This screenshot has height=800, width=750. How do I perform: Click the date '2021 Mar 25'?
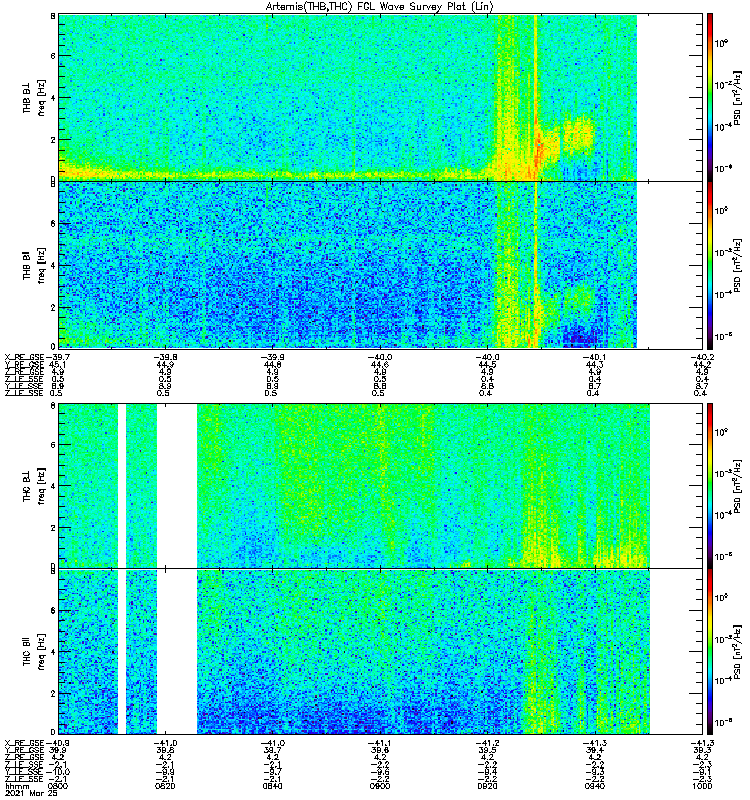tap(31, 793)
